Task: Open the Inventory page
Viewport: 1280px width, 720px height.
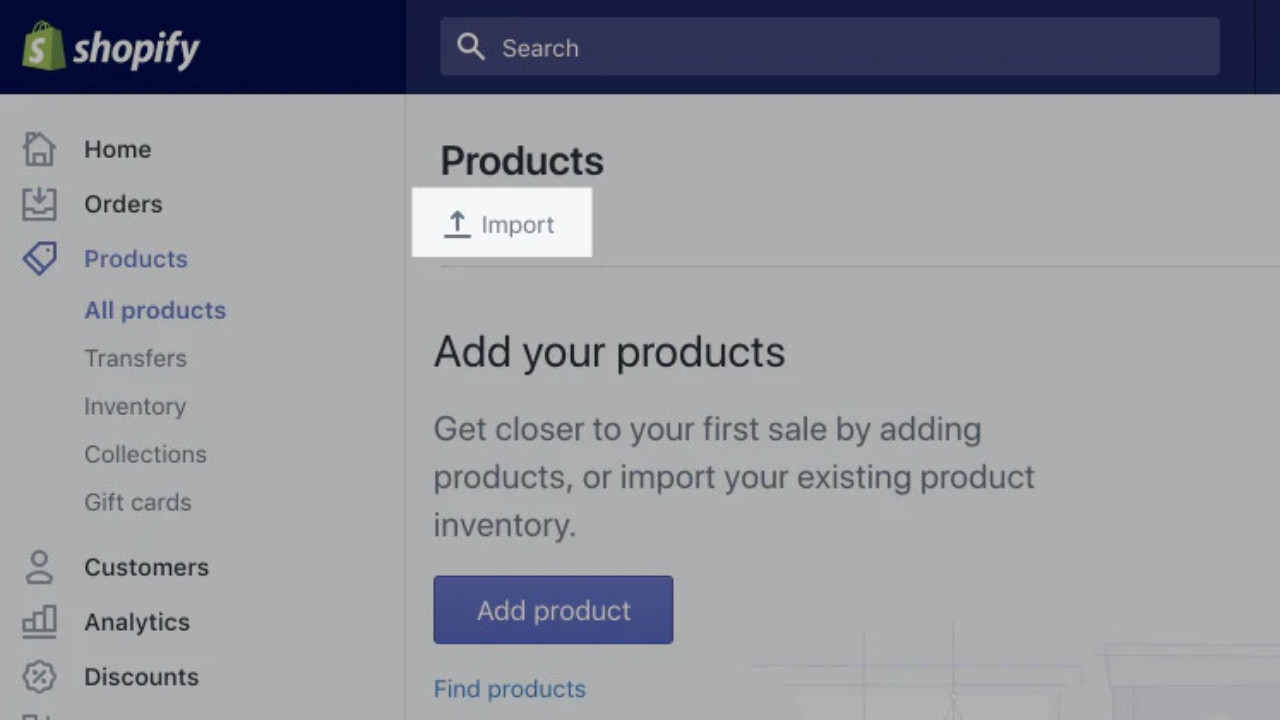Action: (135, 406)
